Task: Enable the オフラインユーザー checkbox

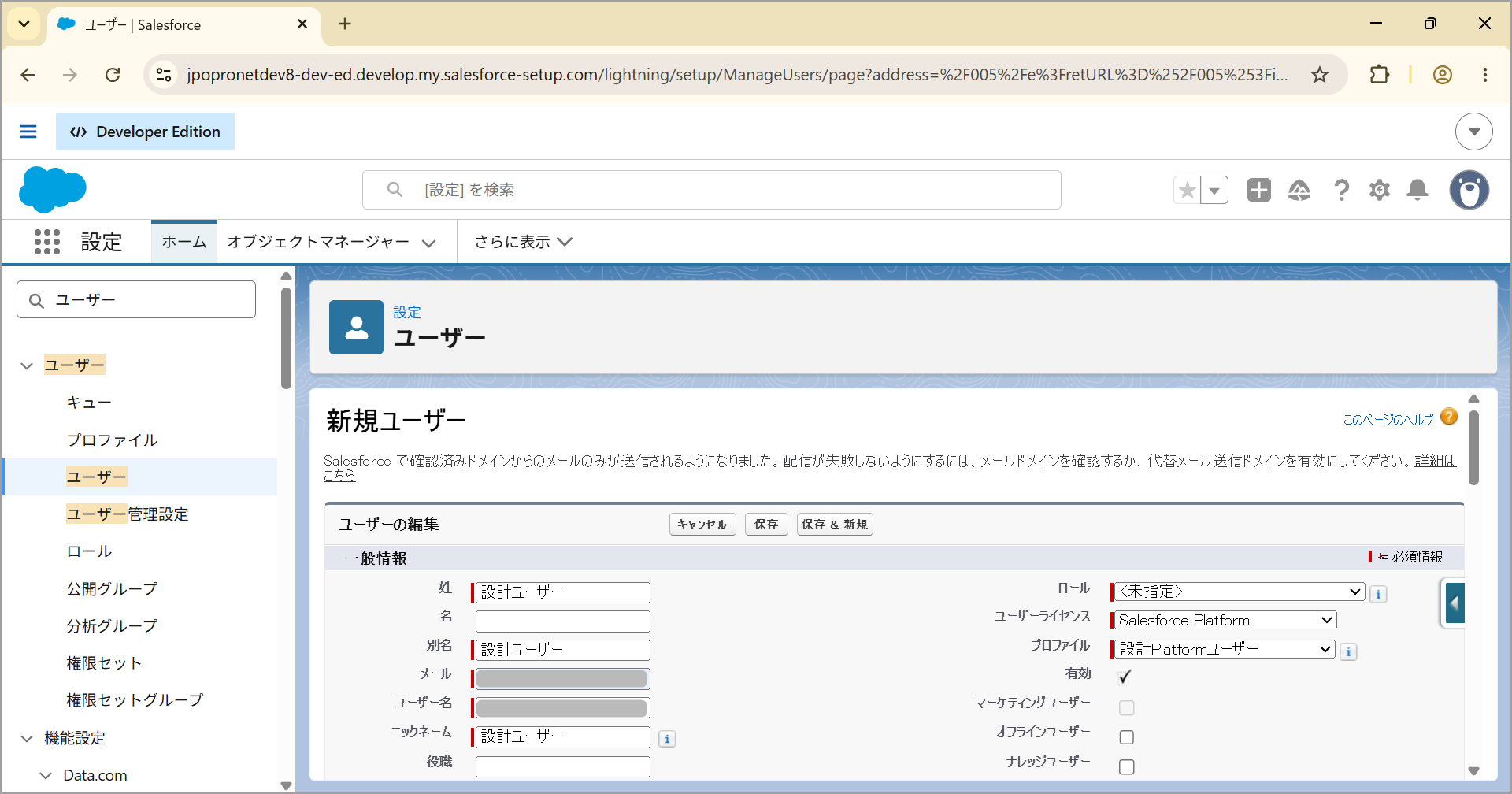Action: pyautogui.click(x=1127, y=737)
